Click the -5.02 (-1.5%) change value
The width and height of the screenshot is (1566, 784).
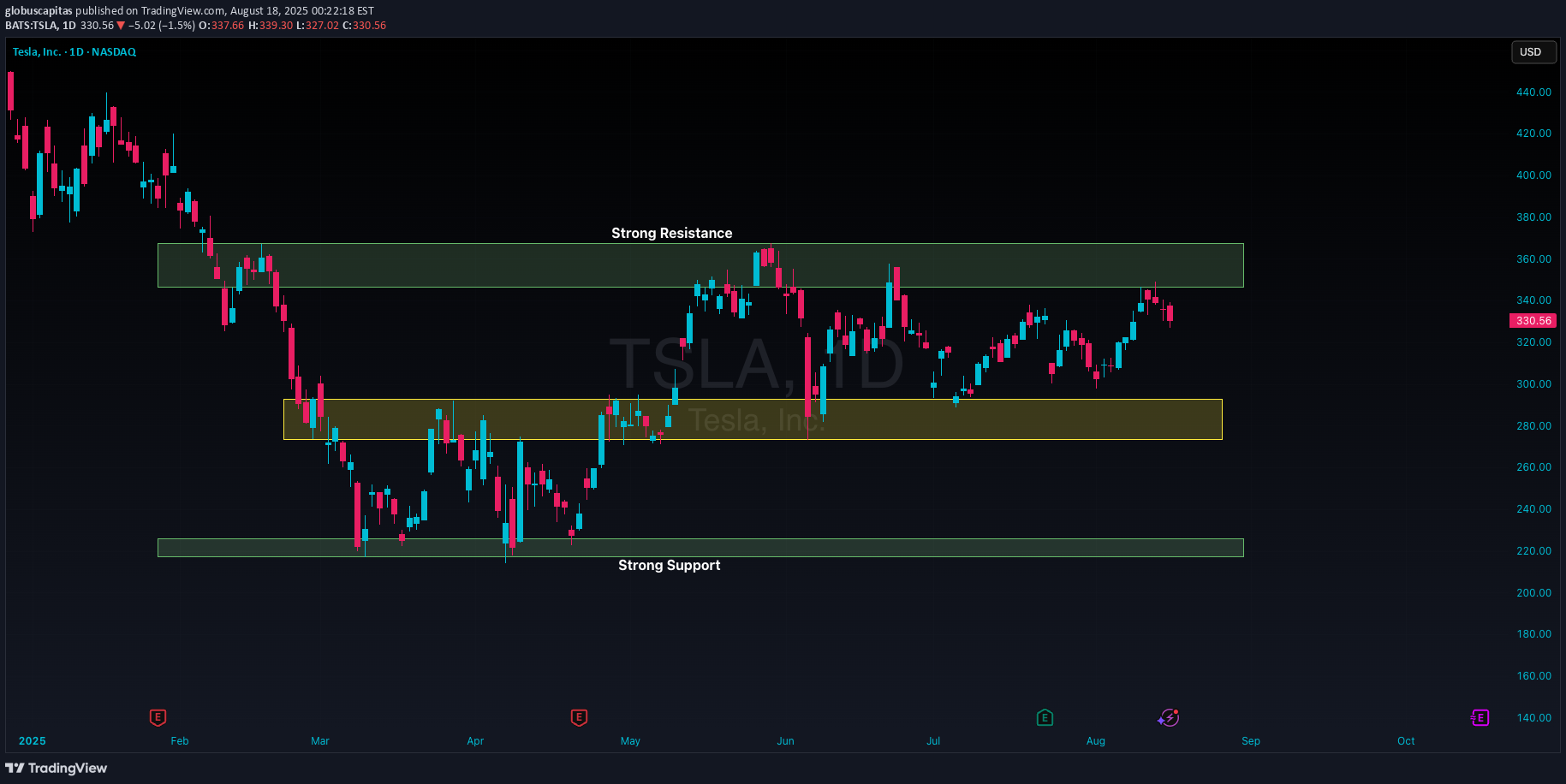click(162, 26)
